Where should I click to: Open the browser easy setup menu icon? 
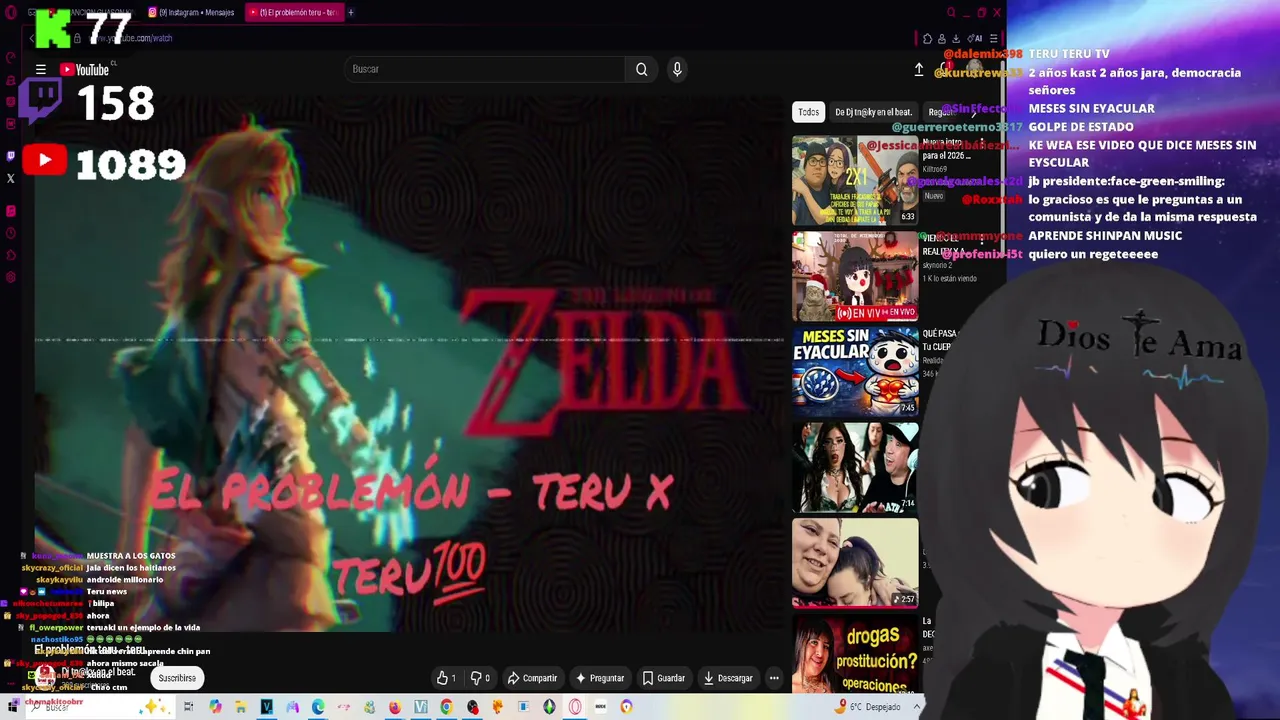[x=993, y=38]
